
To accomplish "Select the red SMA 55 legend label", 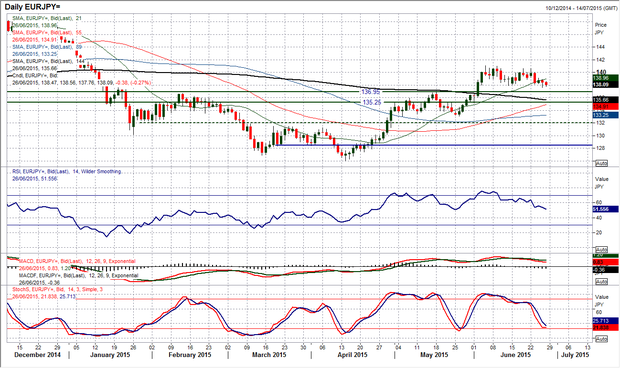I will (47, 32).
